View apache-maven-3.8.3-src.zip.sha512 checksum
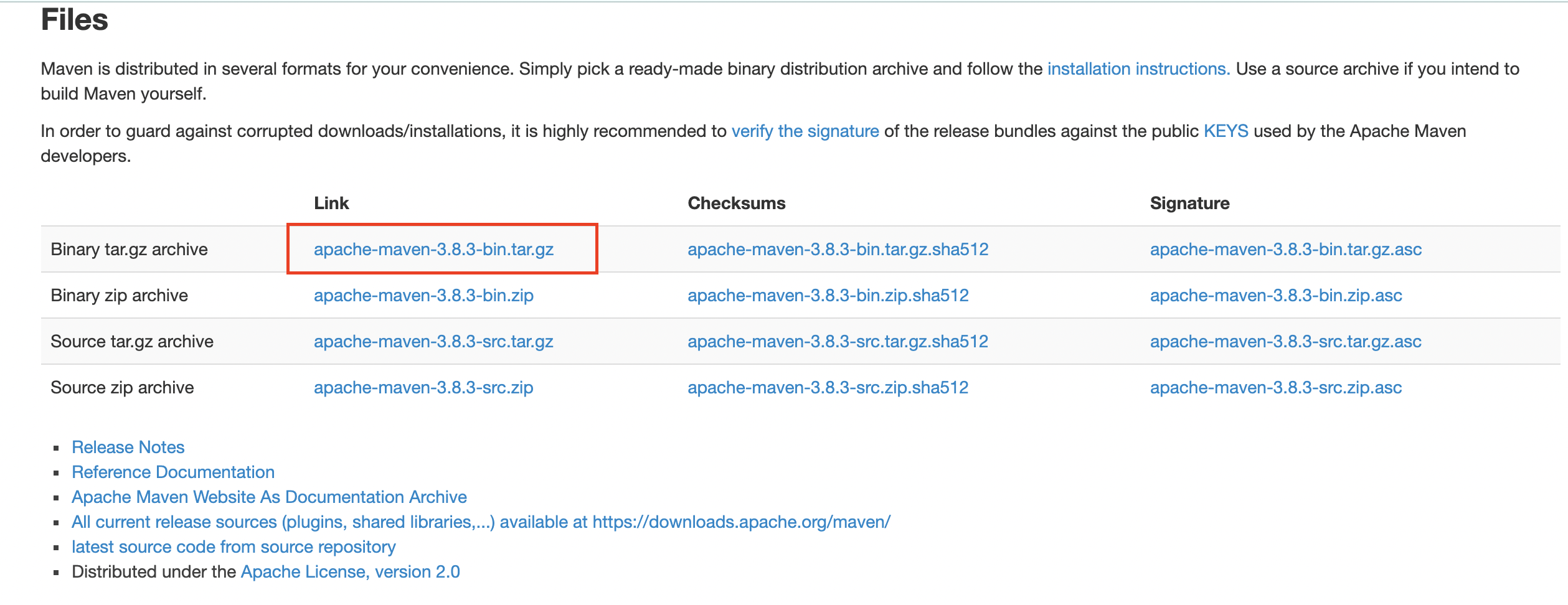 pos(828,388)
